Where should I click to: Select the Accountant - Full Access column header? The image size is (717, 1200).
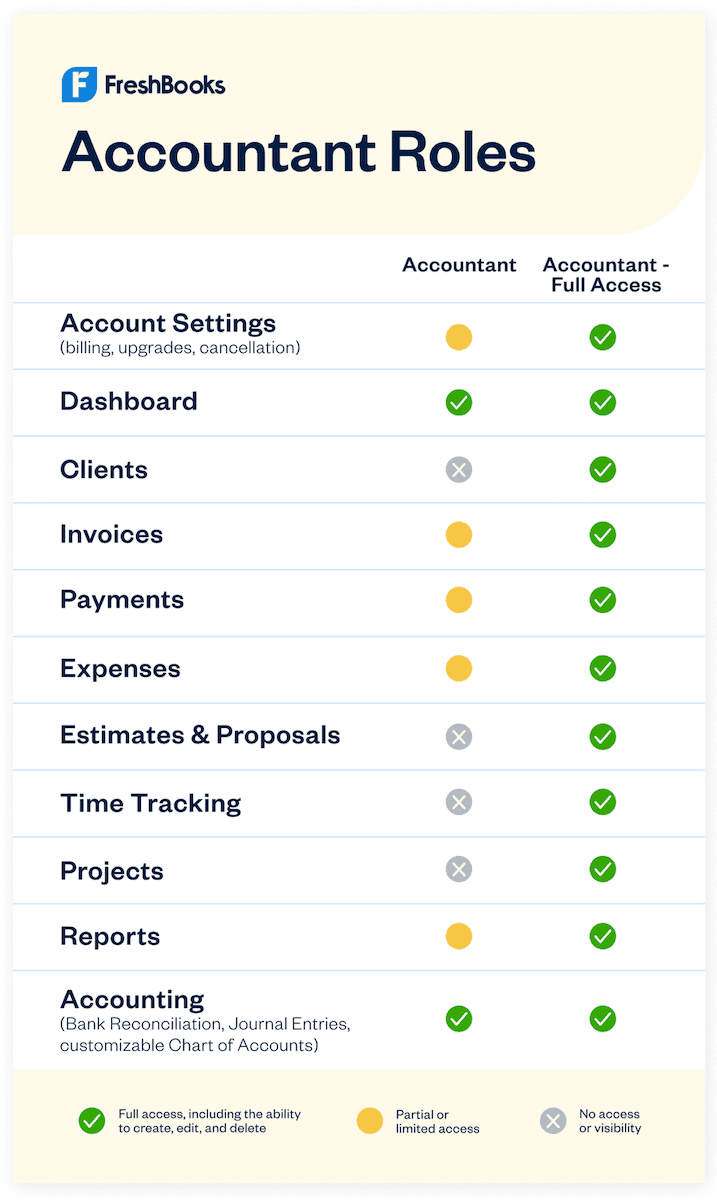tap(605, 275)
